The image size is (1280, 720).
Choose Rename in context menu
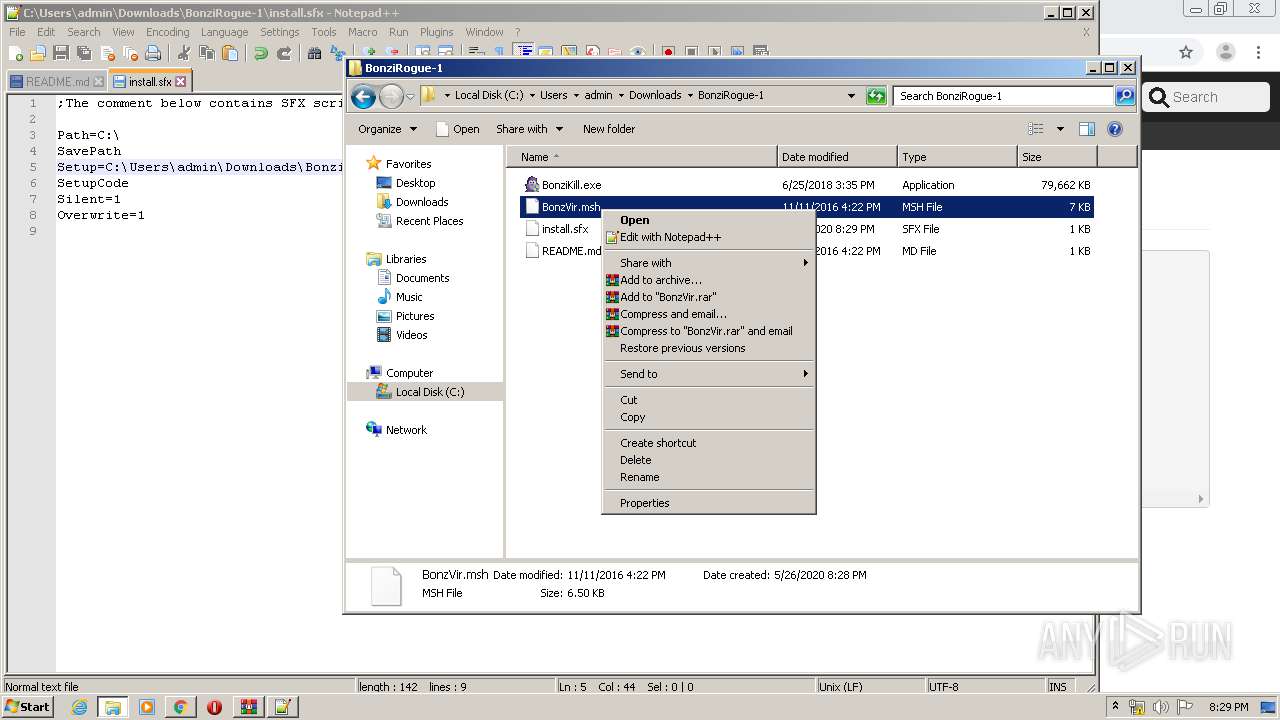pos(709,477)
